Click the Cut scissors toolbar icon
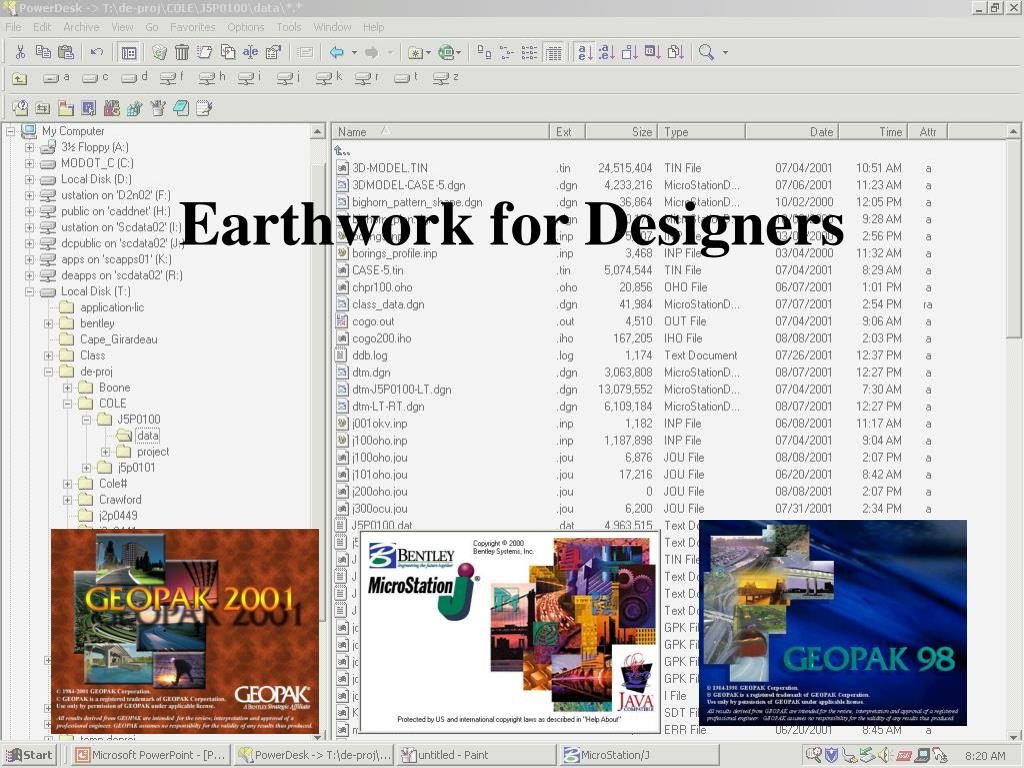The image size is (1024, 768). pyautogui.click(x=20, y=52)
